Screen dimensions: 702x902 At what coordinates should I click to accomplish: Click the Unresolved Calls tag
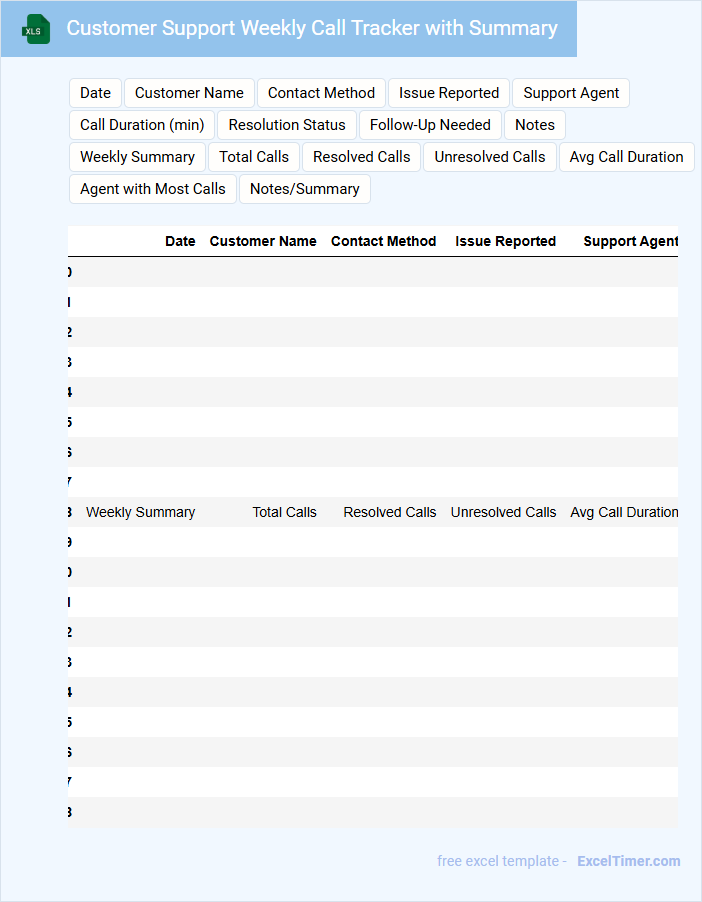pos(490,157)
